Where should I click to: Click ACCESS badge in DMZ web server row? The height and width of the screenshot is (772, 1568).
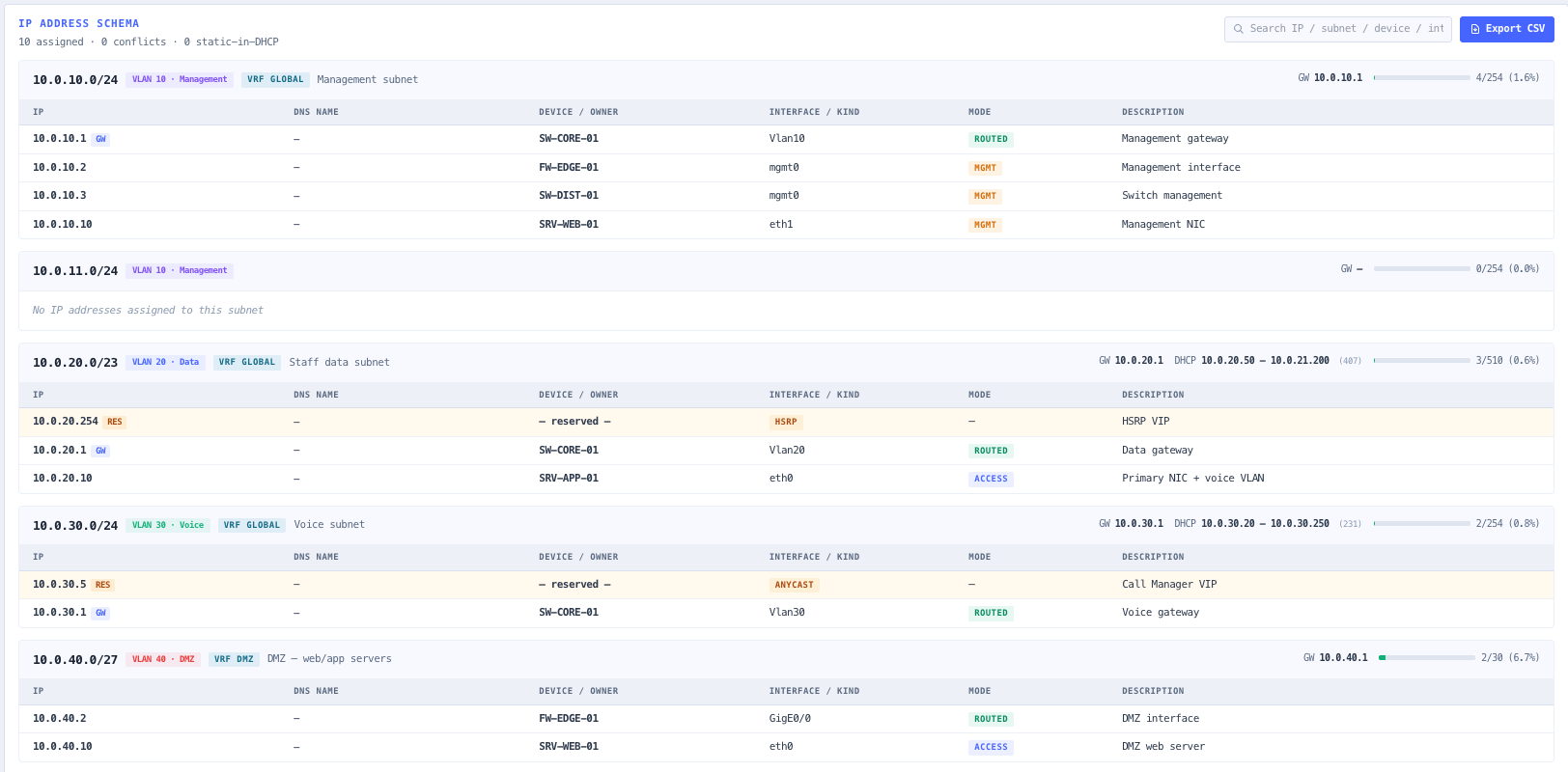click(991, 748)
